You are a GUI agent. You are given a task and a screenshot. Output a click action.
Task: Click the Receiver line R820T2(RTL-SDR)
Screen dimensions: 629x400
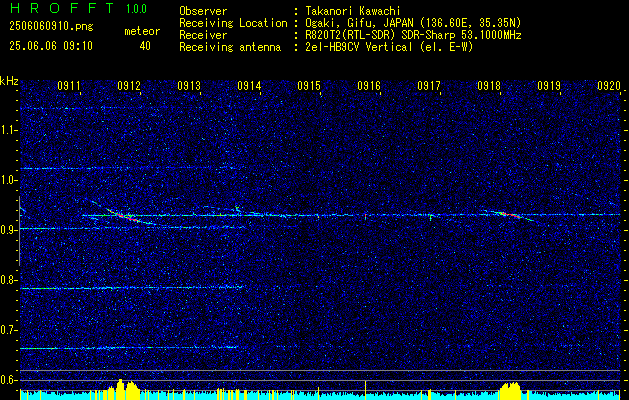point(352,35)
